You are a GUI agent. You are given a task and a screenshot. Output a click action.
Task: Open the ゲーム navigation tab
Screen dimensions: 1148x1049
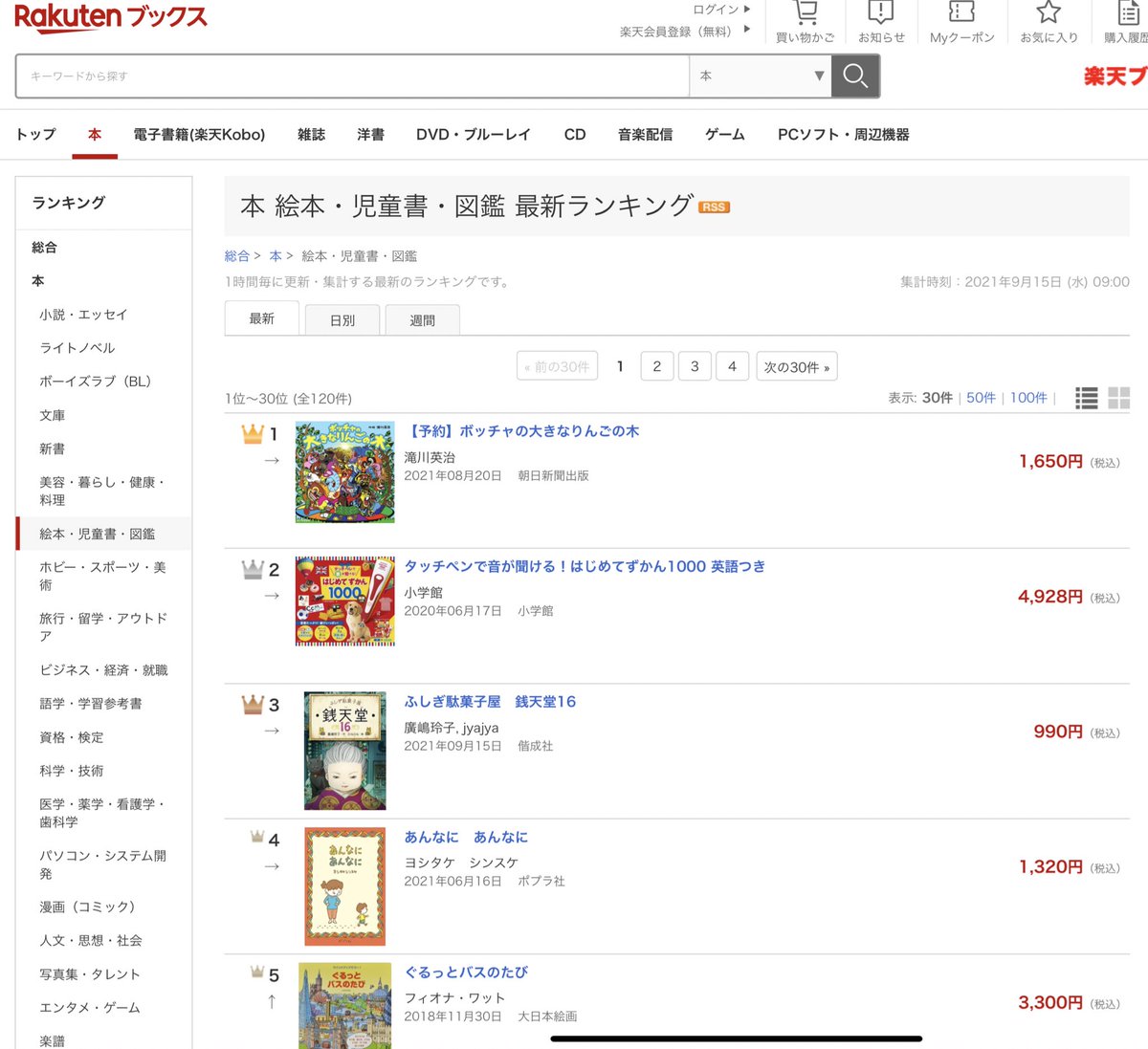[724, 135]
